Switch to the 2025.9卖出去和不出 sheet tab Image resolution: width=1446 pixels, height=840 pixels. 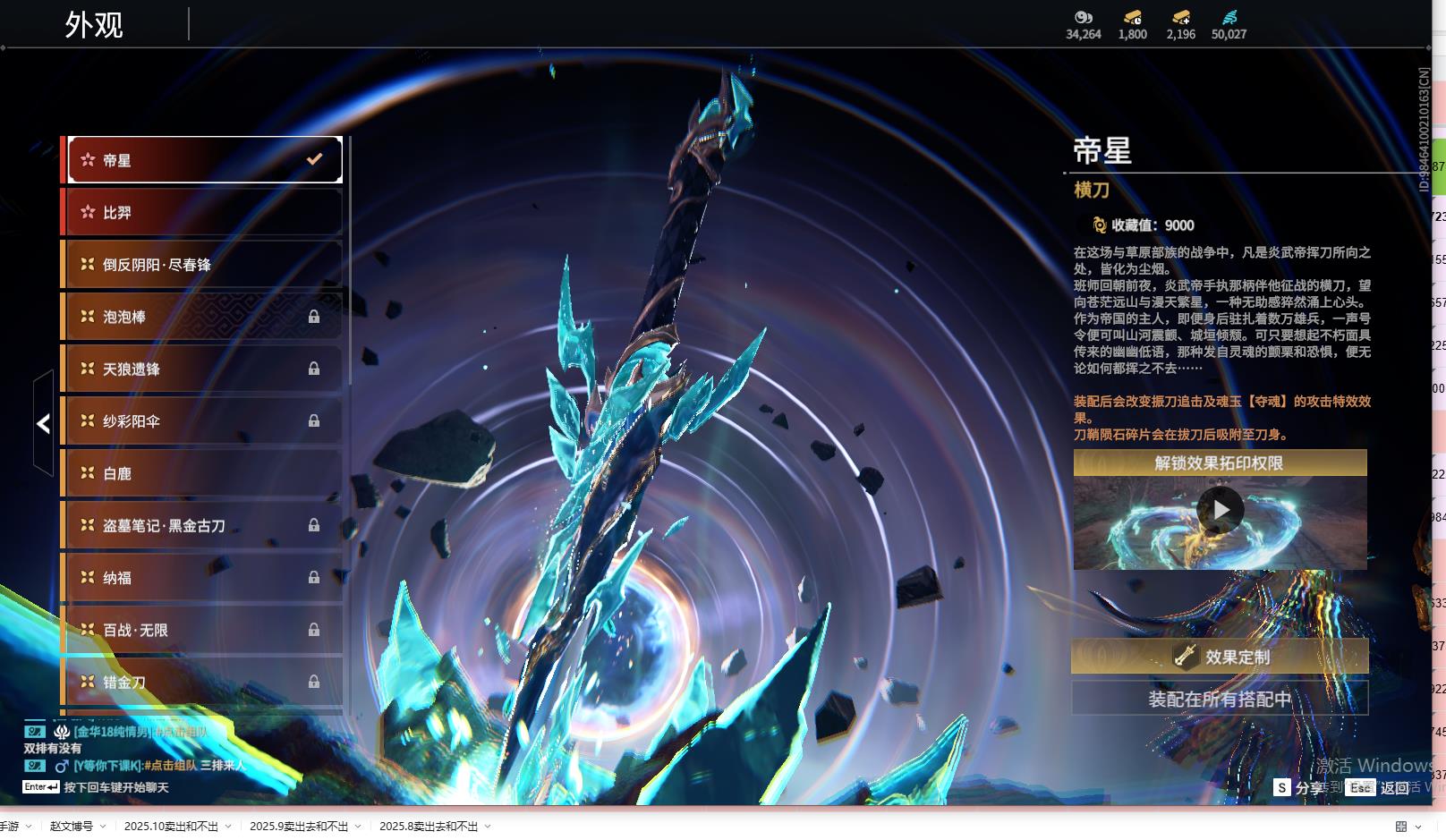pyautogui.click(x=299, y=827)
